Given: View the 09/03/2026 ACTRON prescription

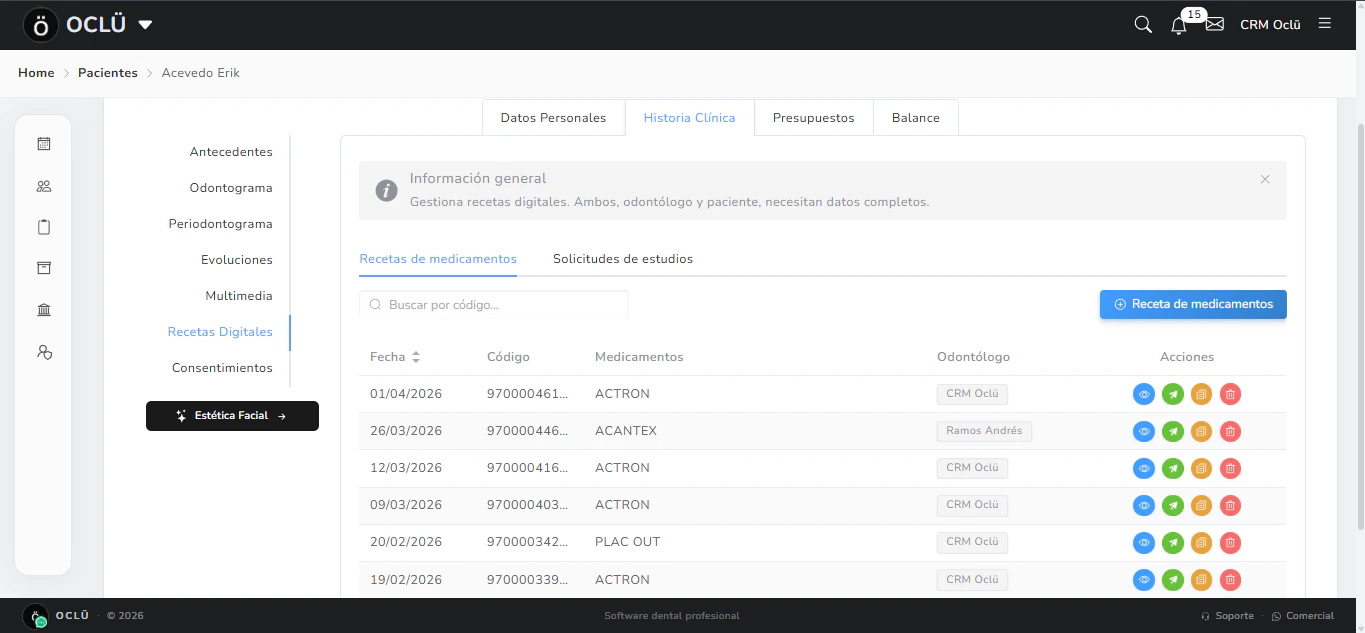Looking at the screenshot, I should click(x=1144, y=505).
